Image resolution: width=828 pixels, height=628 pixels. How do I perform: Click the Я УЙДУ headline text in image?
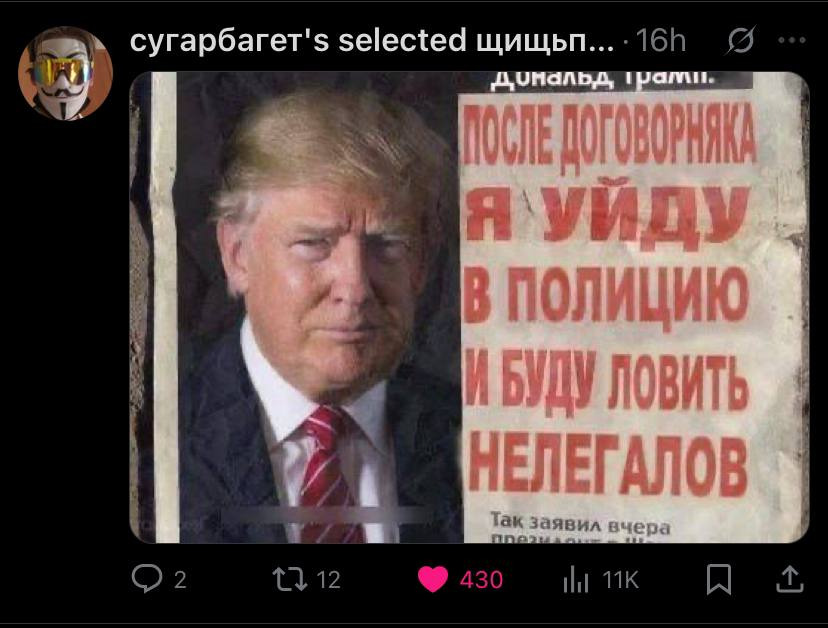point(607,214)
